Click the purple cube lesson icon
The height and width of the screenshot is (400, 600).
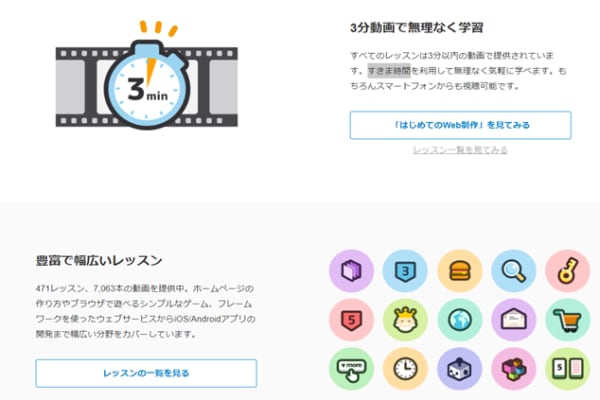pyautogui.click(x=351, y=271)
